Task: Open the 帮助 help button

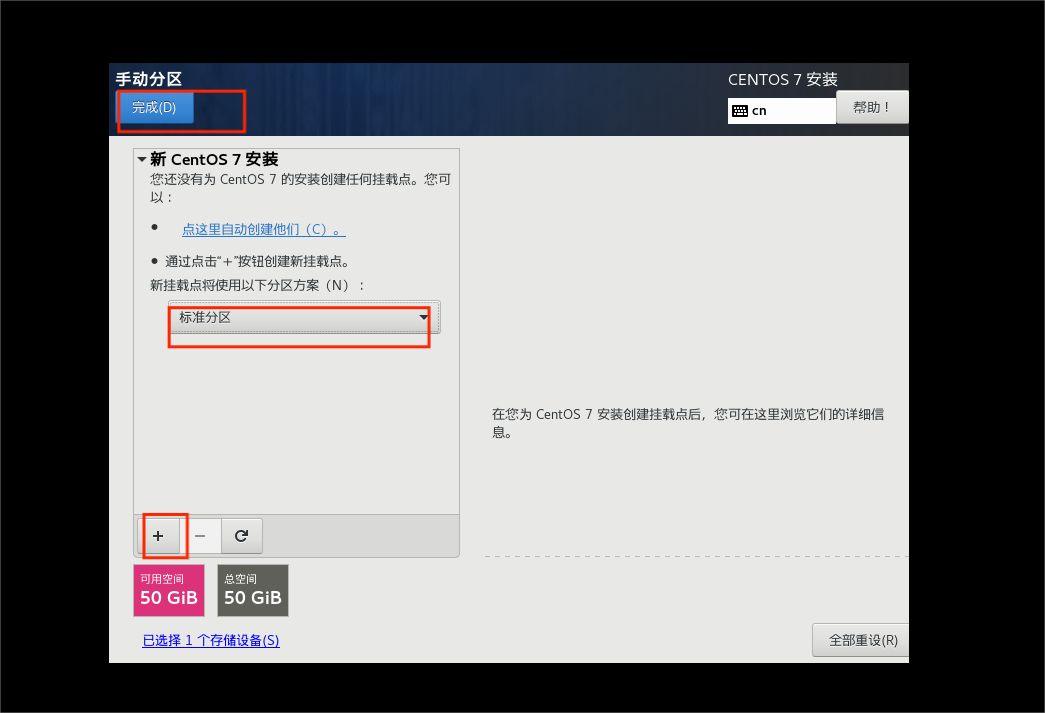Action: [x=872, y=107]
